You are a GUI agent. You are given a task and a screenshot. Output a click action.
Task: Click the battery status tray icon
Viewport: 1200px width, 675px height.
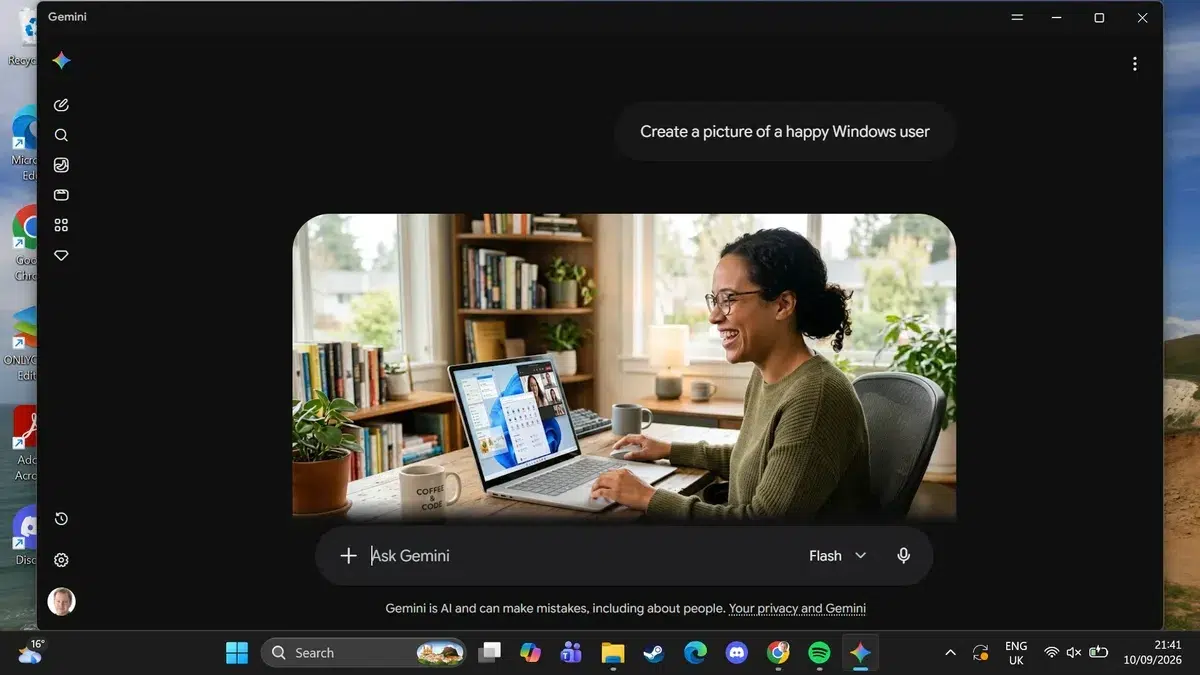(1098, 653)
